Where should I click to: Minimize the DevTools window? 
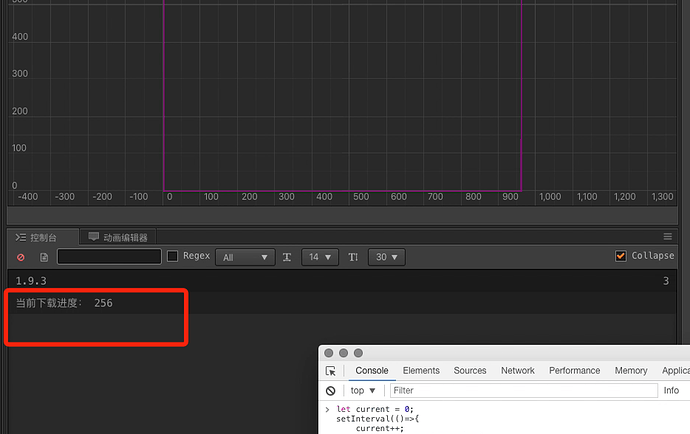[344, 353]
